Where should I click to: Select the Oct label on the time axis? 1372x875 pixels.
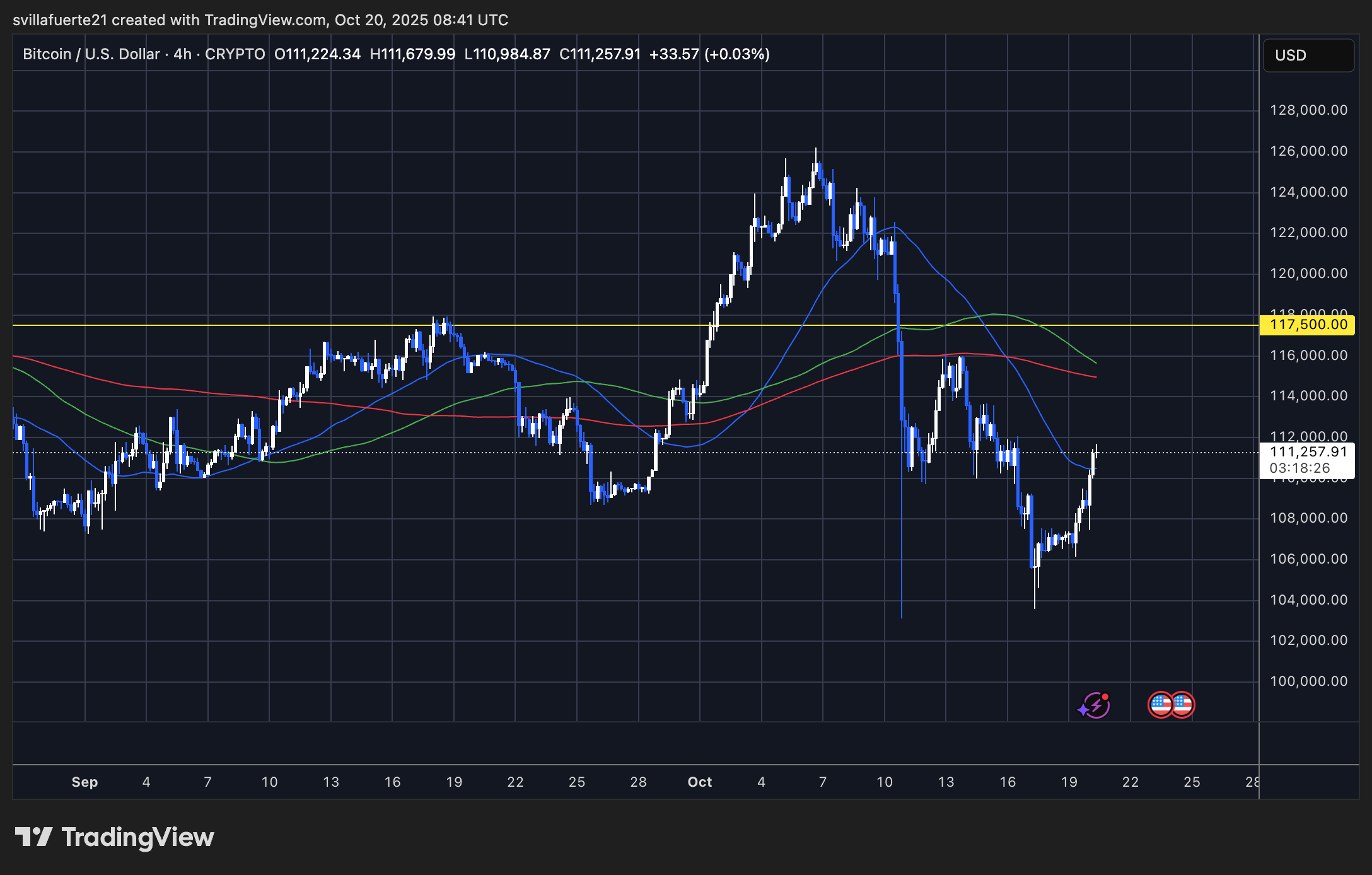coord(699,782)
